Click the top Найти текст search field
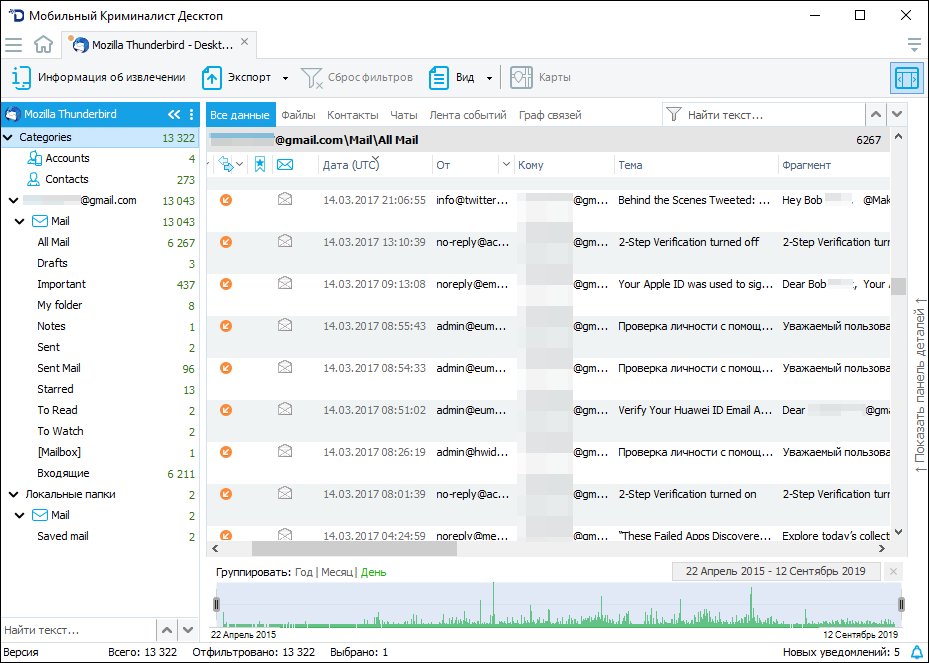 point(764,115)
